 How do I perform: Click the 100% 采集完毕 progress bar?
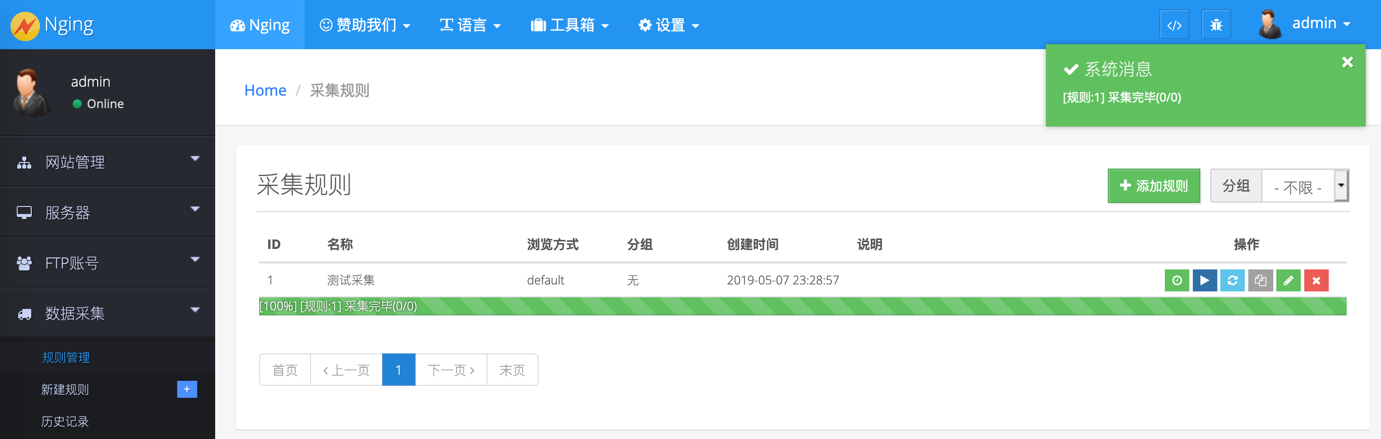click(802, 306)
